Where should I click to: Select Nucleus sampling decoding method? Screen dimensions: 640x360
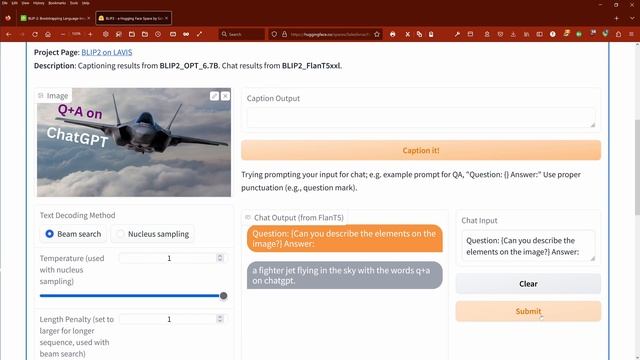(153, 234)
